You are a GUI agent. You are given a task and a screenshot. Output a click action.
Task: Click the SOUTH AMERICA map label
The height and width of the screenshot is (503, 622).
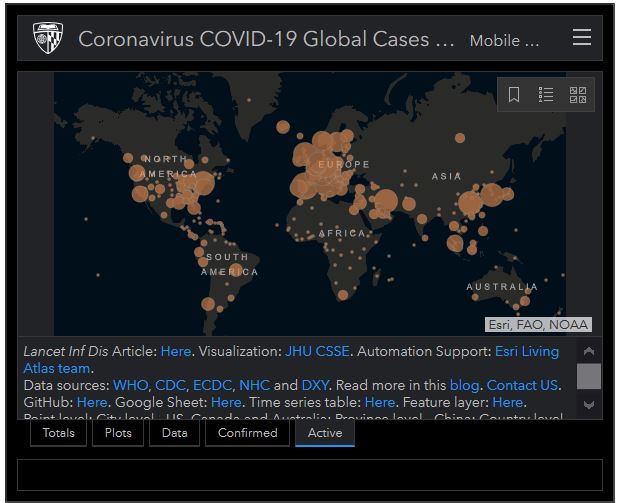coord(229,265)
